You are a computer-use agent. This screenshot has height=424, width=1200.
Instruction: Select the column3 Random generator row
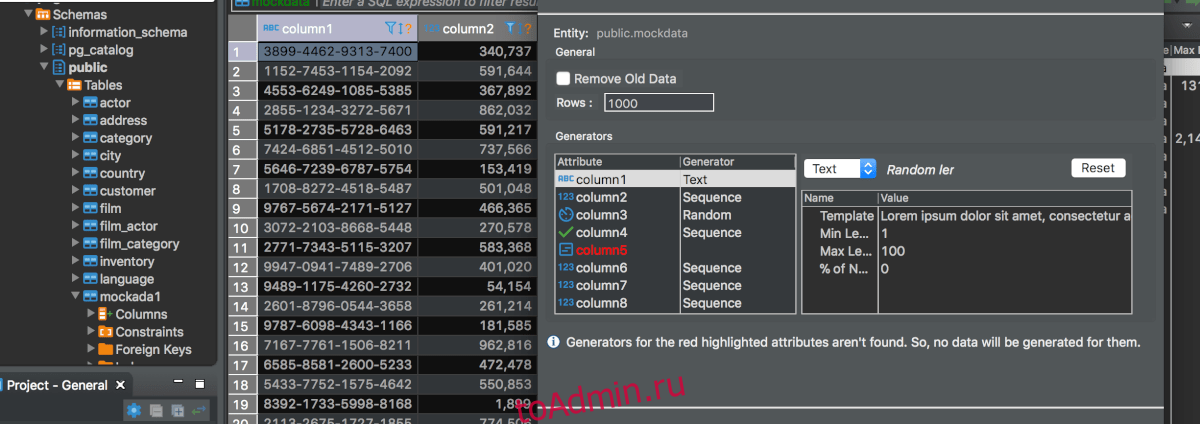[675, 215]
